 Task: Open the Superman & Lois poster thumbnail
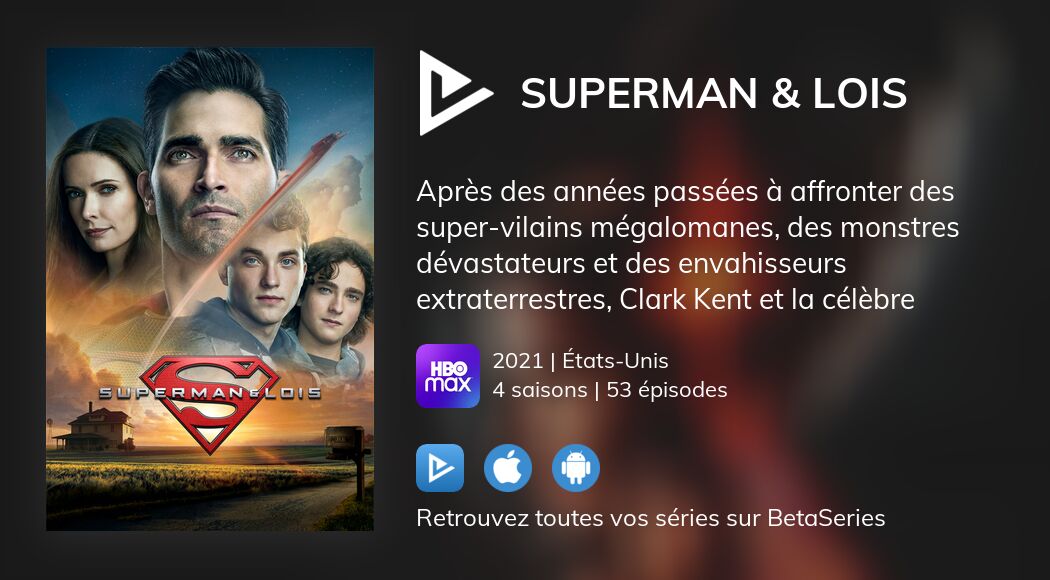pyautogui.click(x=210, y=289)
